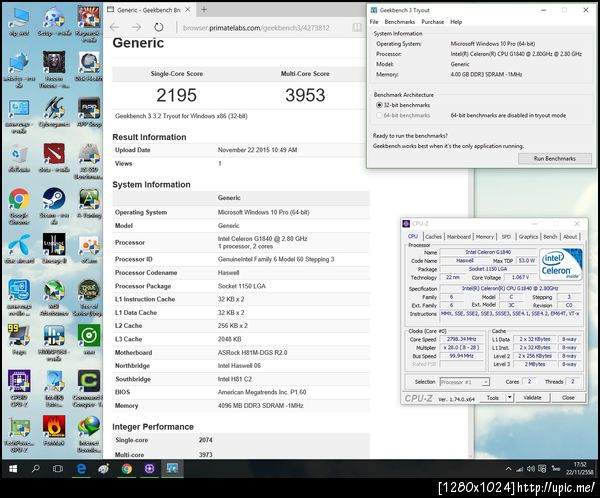Click the Windows Start button

coord(13,469)
